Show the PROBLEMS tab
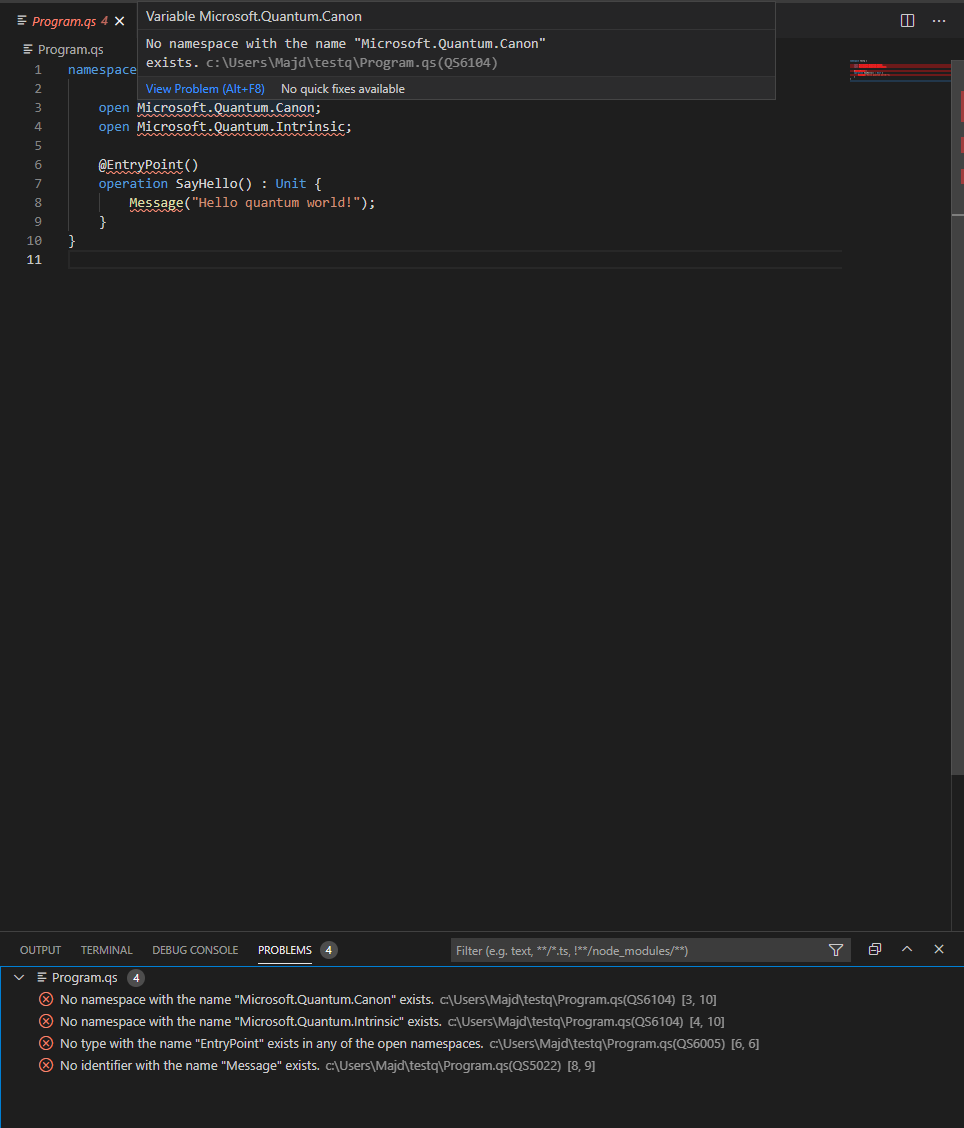This screenshot has height=1128, width=964. [284, 949]
